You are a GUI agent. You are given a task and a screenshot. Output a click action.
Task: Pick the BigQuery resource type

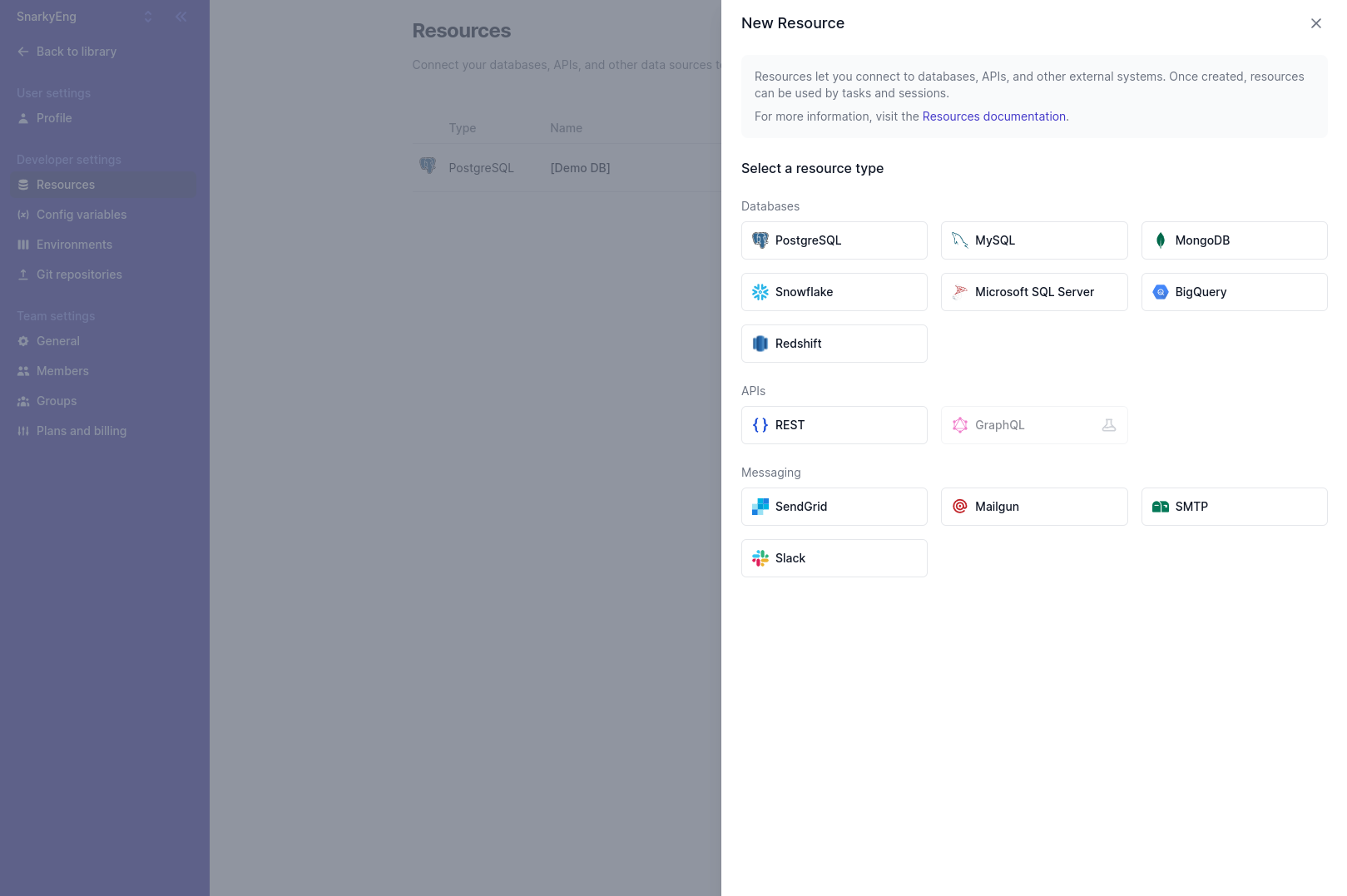[x=1235, y=292]
